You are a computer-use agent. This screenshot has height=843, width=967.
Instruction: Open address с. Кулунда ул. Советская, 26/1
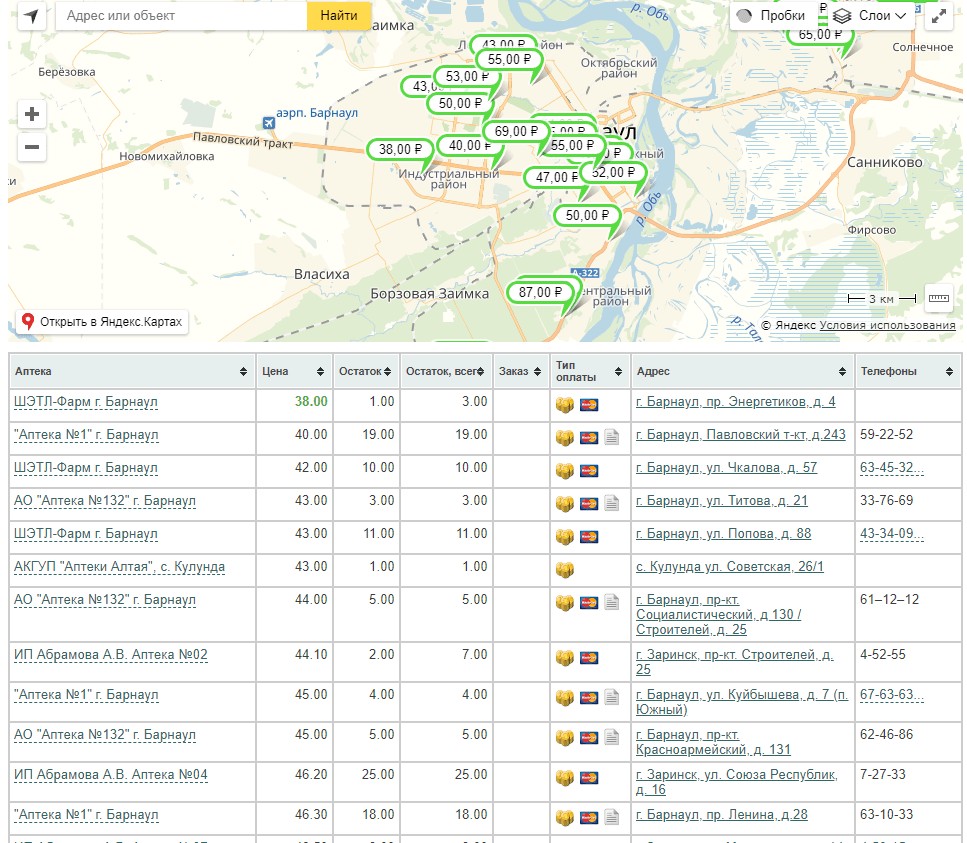pos(730,567)
